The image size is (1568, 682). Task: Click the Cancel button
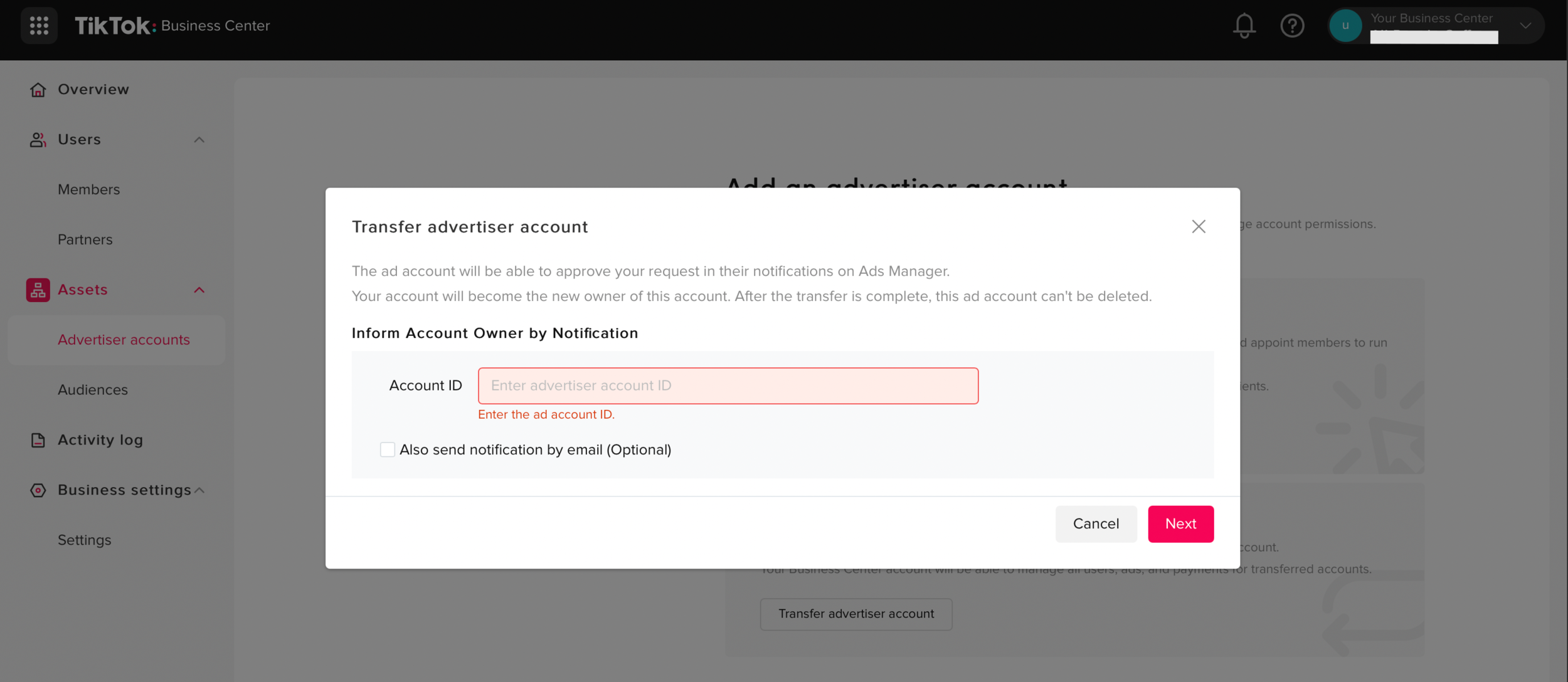pyautogui.click(x=1096, y=523)
